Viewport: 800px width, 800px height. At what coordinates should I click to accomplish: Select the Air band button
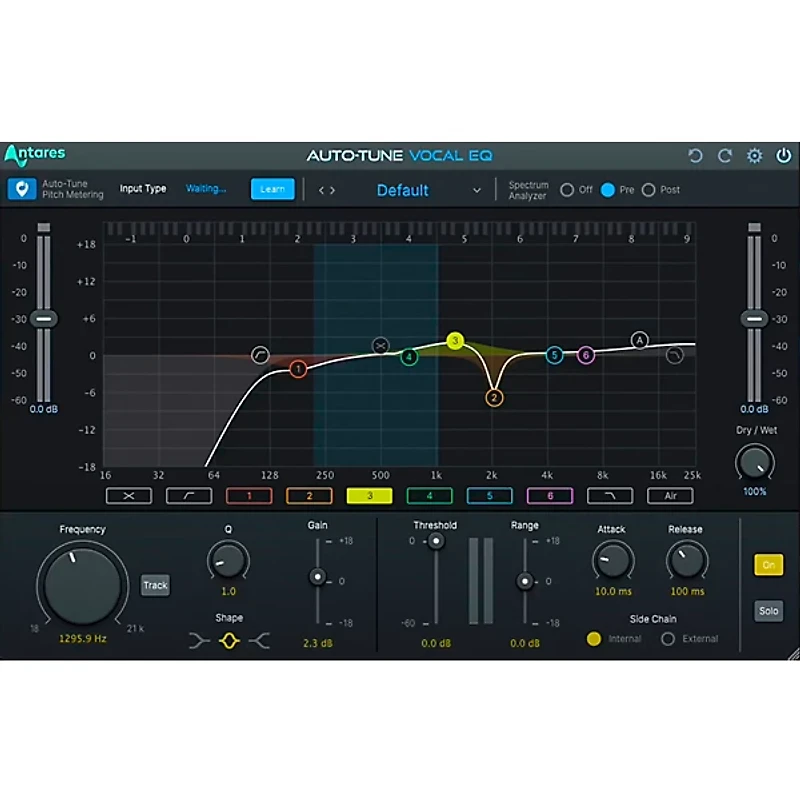[670, 495]
